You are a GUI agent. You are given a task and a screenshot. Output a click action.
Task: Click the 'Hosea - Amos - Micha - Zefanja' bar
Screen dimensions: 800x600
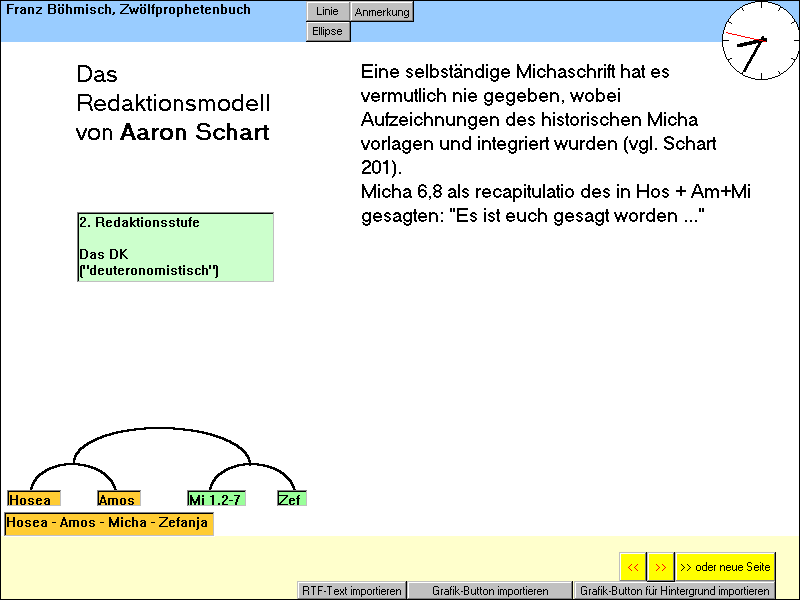tap(109, 523)
